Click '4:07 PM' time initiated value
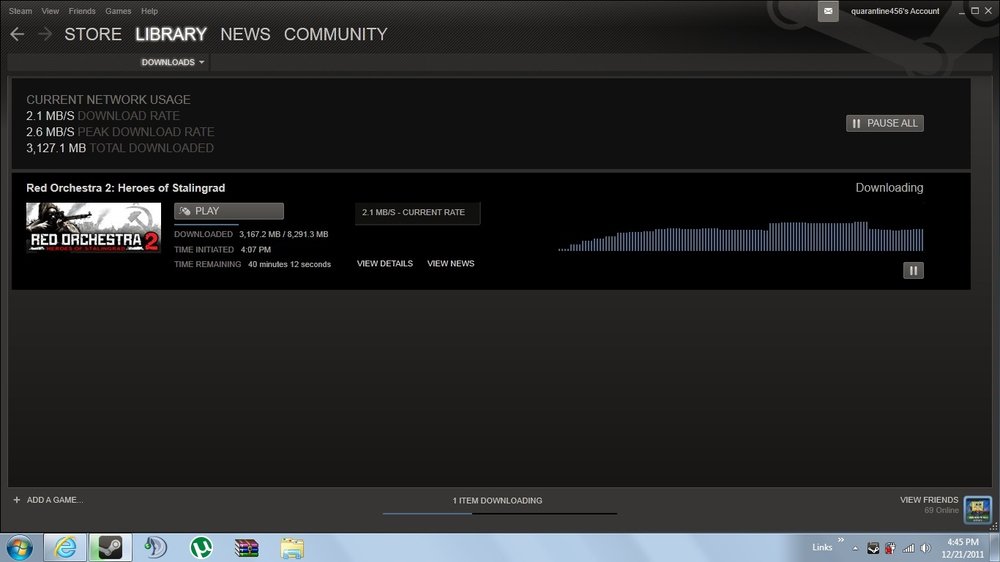 pos(256,249)
